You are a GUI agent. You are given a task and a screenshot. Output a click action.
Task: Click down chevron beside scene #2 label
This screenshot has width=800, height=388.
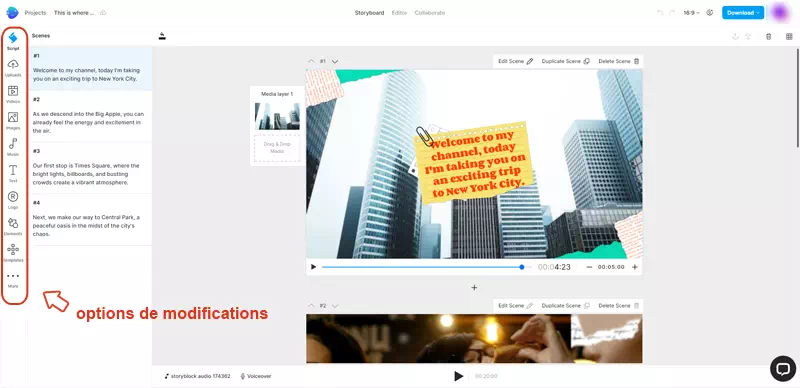pos(335,306)
